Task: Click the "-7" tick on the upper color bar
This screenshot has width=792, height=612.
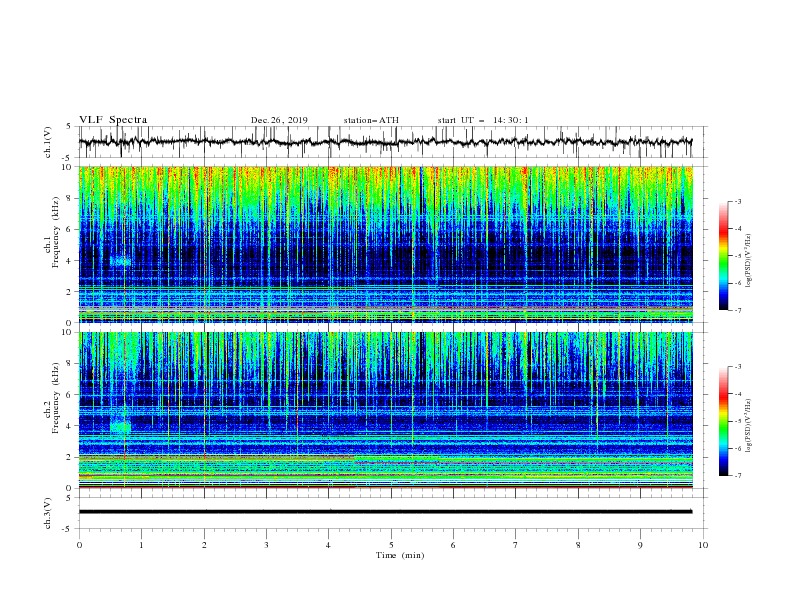Action: (x=737, y=310)
